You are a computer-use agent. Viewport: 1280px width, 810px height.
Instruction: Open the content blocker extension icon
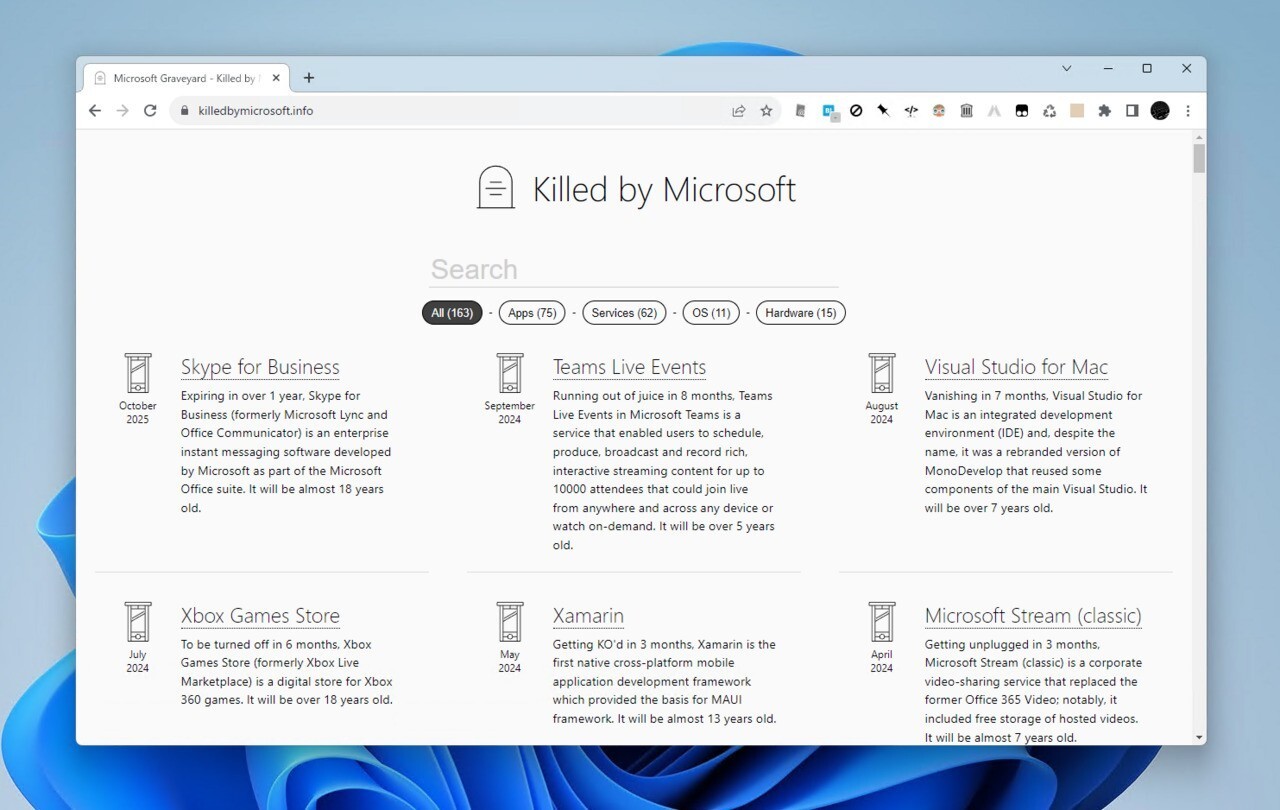856,111
